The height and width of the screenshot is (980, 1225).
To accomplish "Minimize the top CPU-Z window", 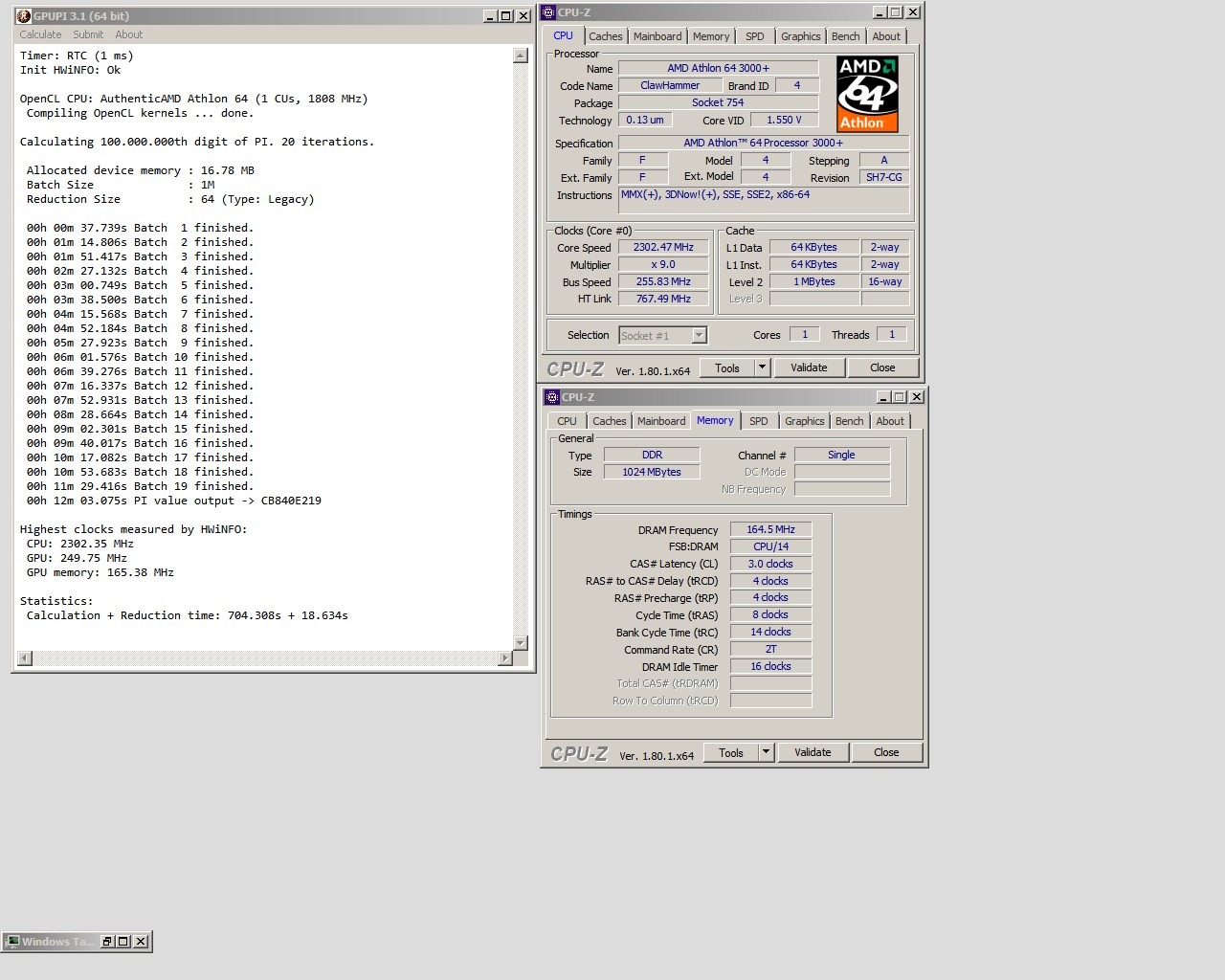I will 880,12.
